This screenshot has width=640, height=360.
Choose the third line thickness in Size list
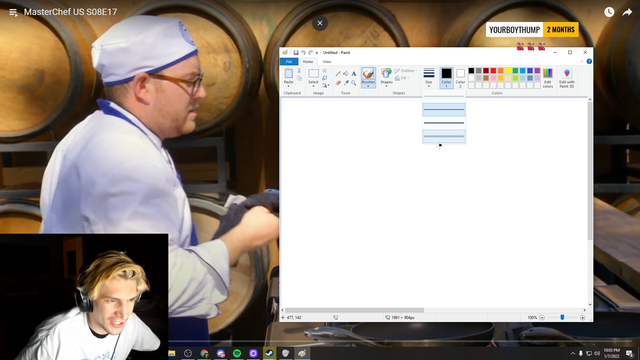coord(444,123)
